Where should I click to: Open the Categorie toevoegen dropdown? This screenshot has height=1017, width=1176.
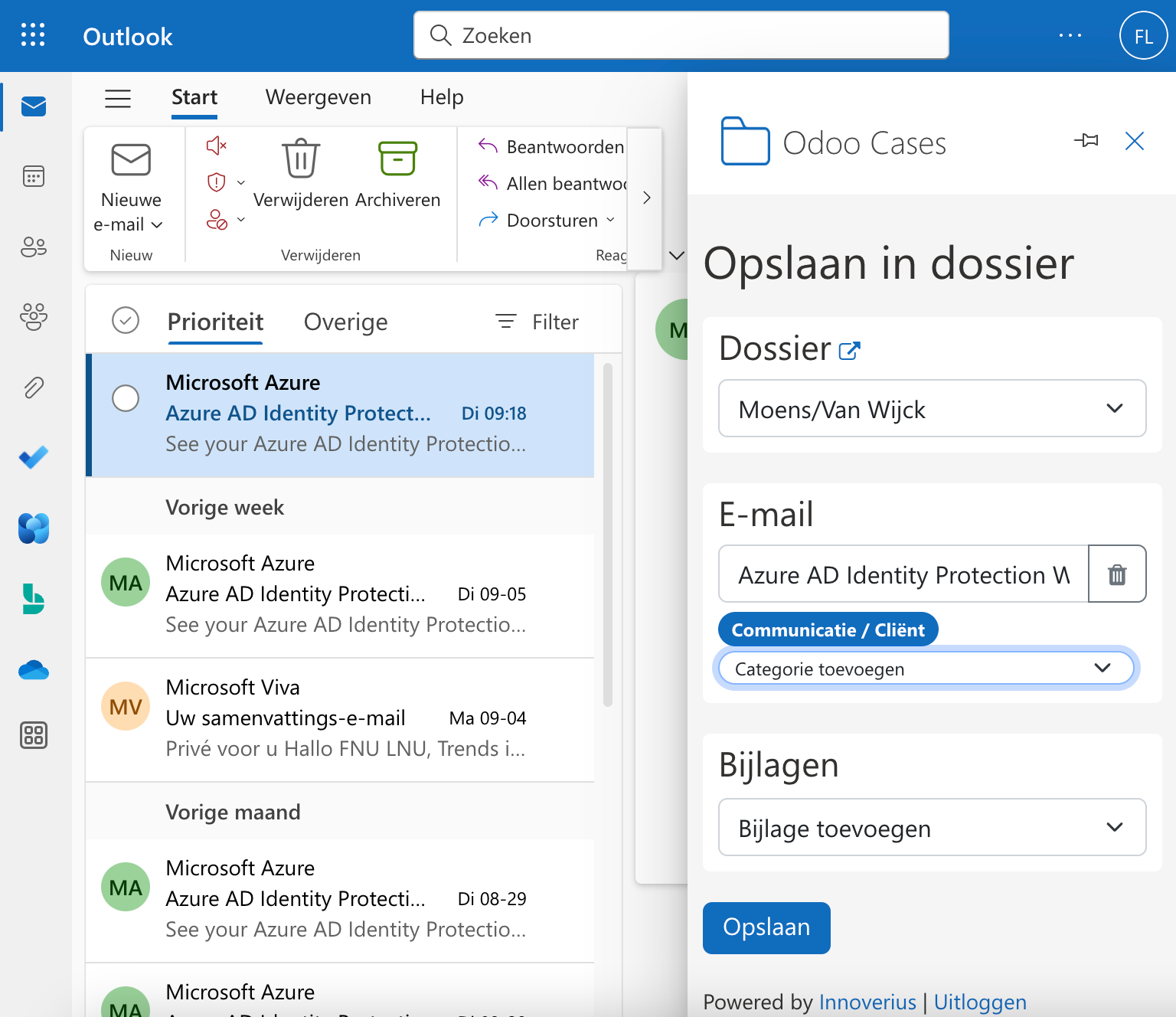pyautogui.click(x=926, y=668)
